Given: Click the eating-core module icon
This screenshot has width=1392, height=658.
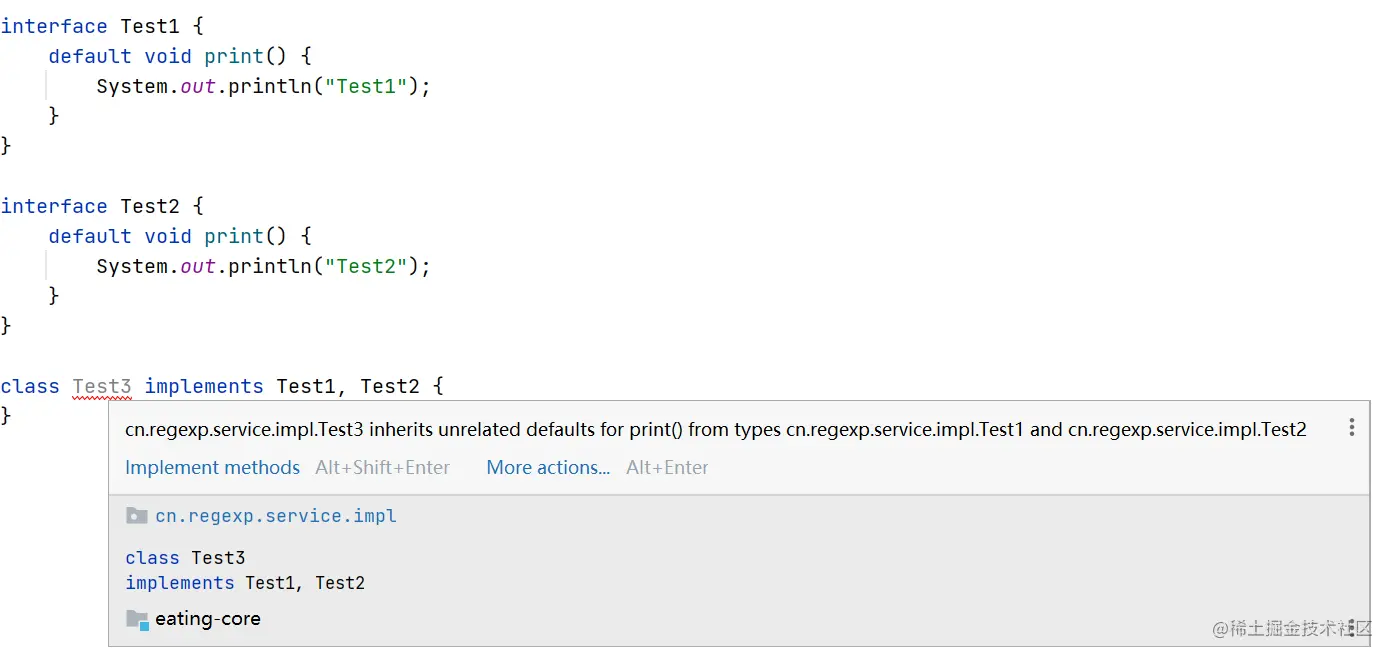Looking at the screenshot, I should (138, 619).
